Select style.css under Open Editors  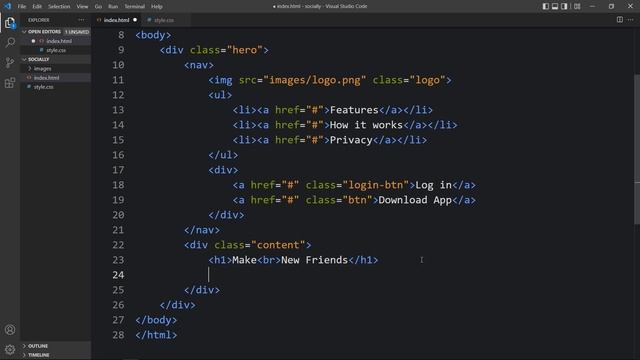(56, 50)
